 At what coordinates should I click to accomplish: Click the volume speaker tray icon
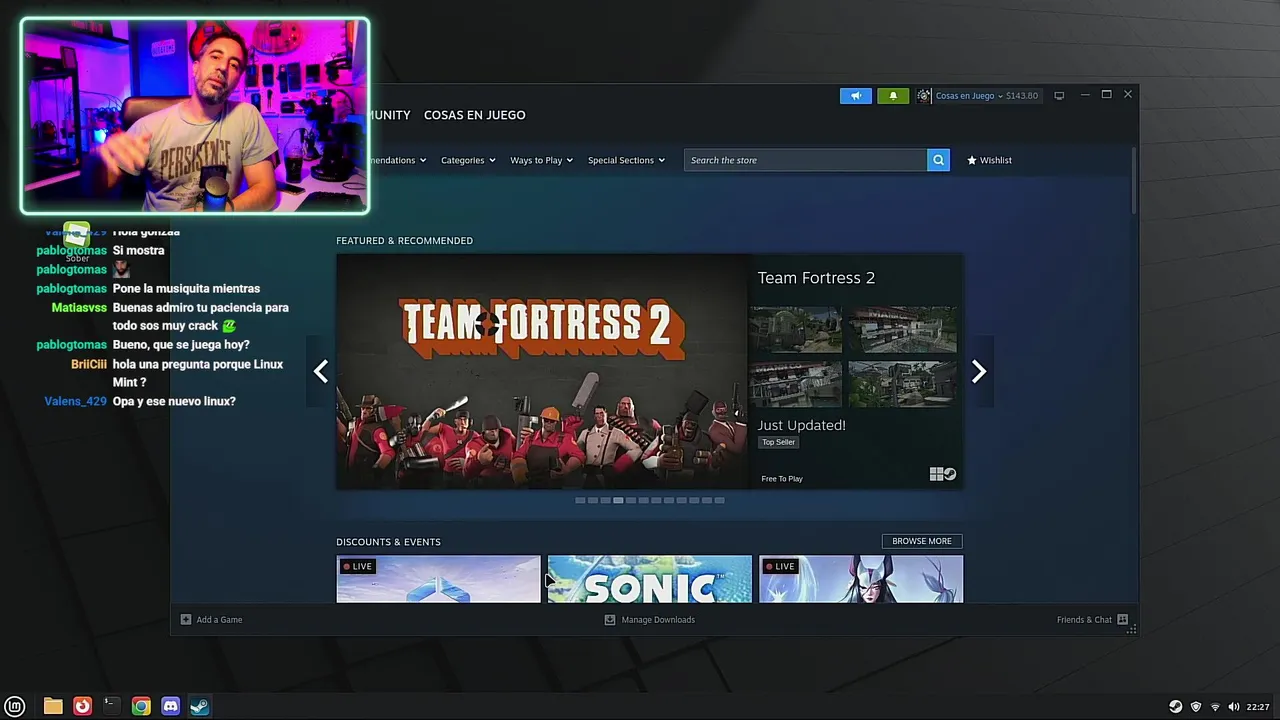pos(1234,707)
